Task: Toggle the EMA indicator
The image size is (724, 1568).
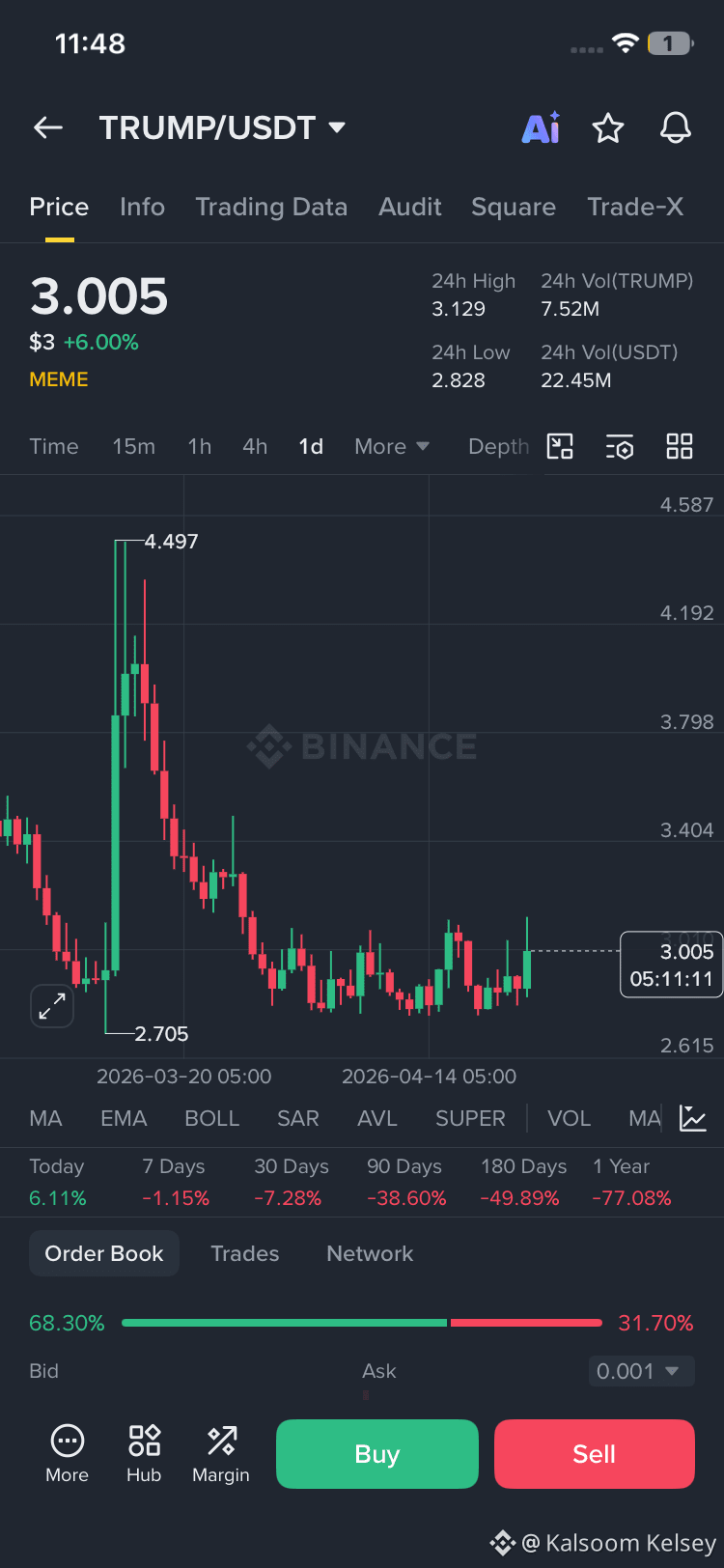Action: coord(124,1118)
